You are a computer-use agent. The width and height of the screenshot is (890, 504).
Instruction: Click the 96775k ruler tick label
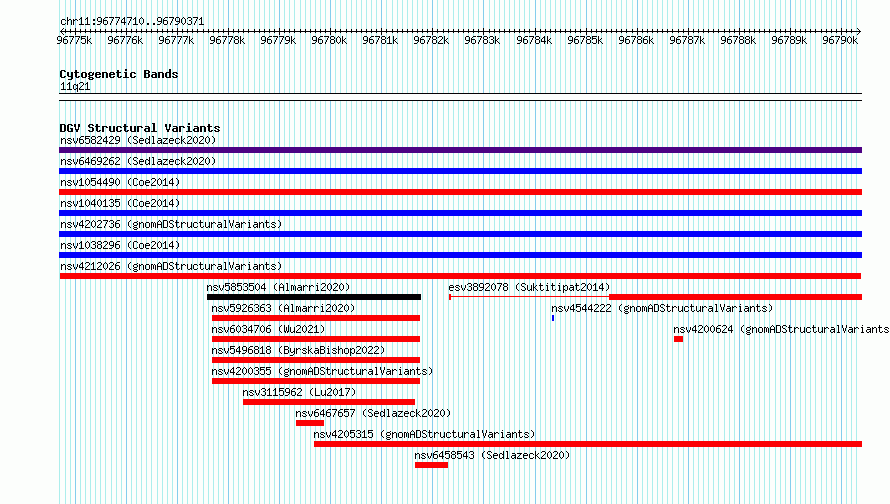point(74,40)
